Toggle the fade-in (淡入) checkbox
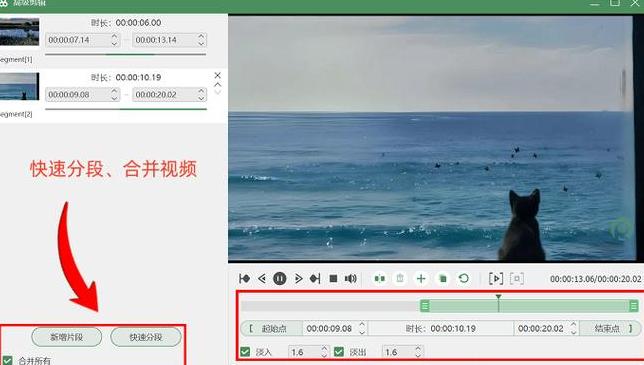 [245, 352]
